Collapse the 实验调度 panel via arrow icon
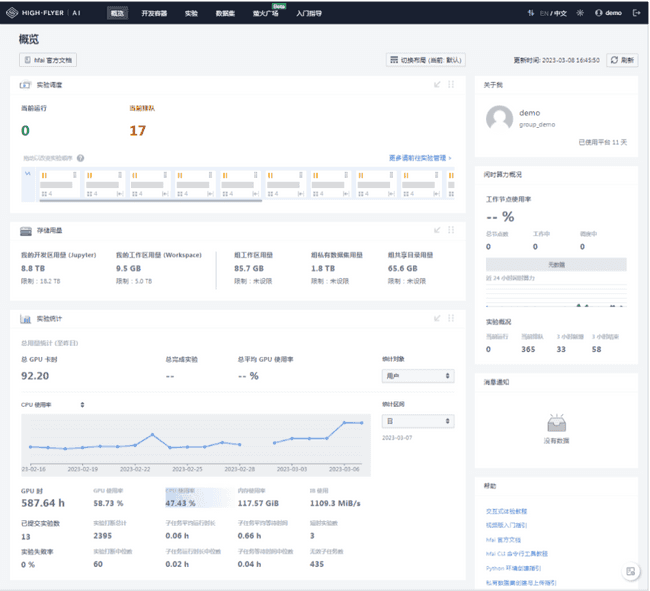650x591 pixels. point(437,85)
